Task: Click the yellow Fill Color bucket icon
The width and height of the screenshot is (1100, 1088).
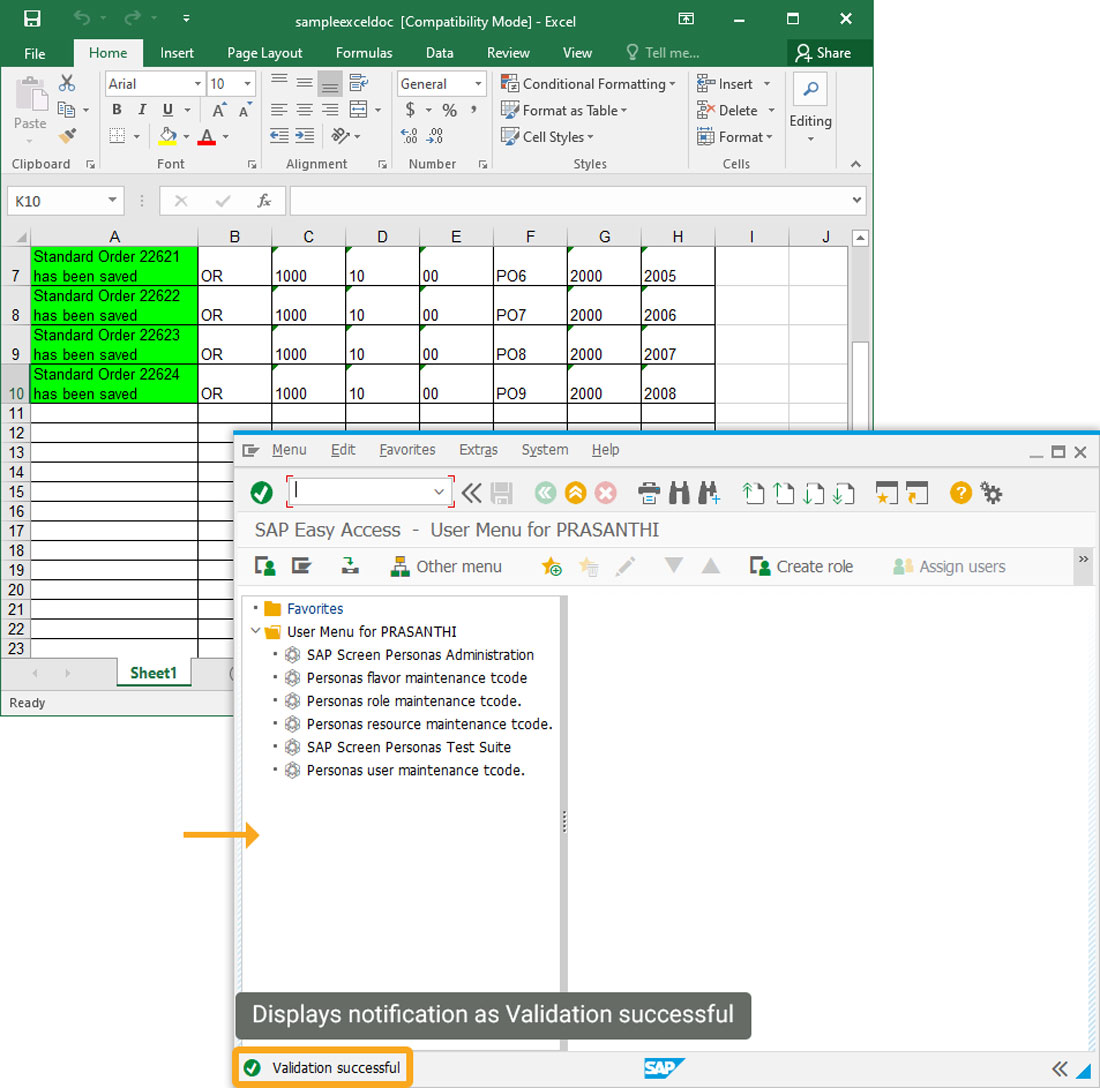Action: click(x=168, y=135)
